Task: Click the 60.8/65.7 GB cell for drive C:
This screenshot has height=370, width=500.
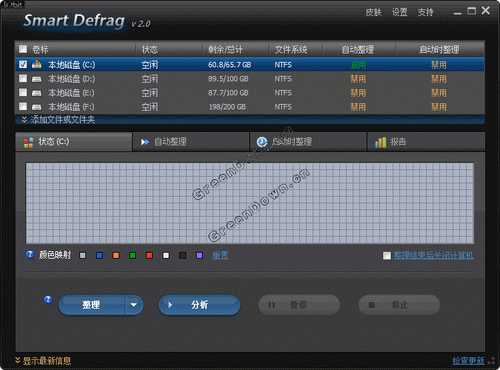Action: coord(230,65)
